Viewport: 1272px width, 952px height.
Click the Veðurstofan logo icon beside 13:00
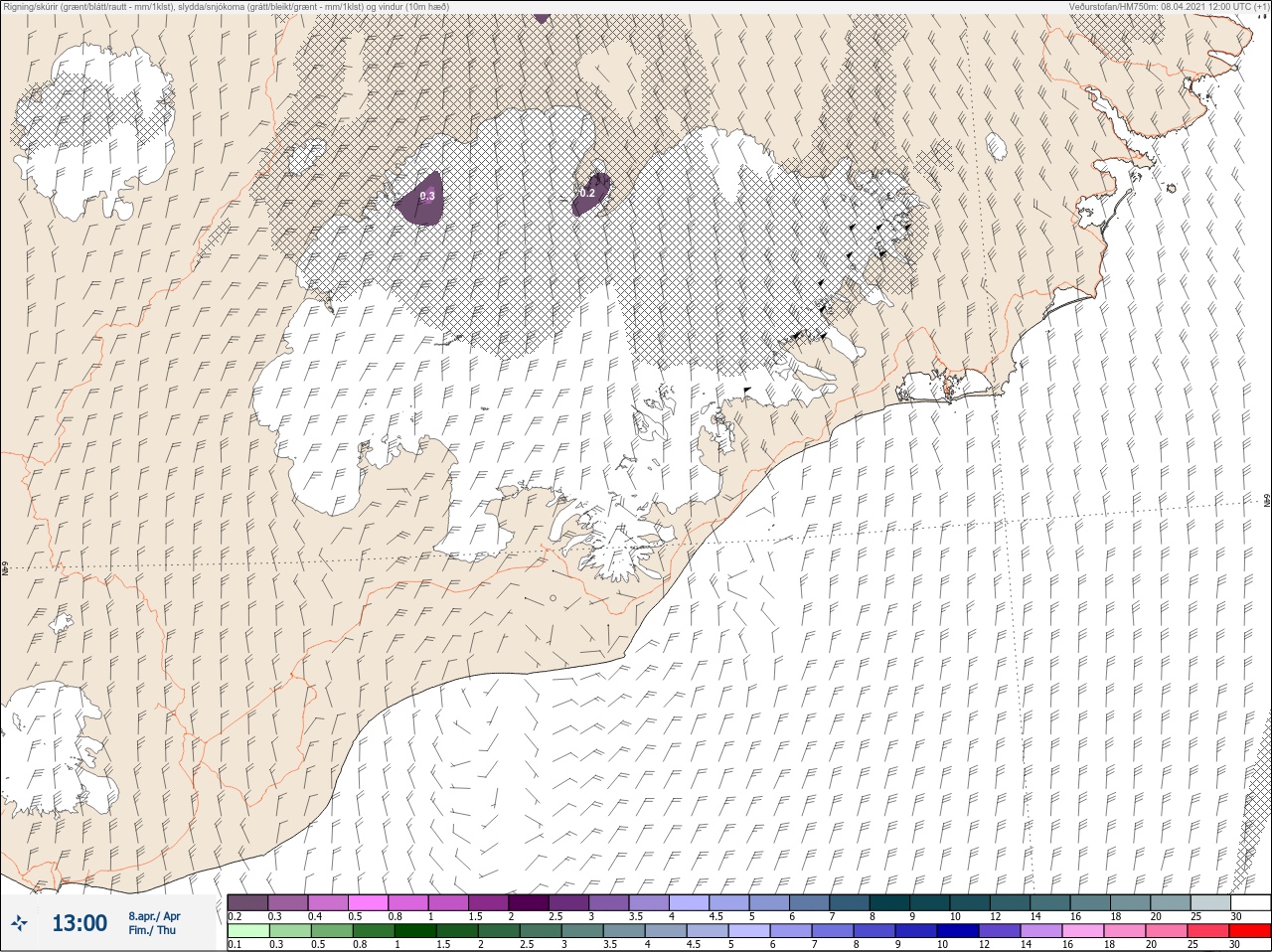click(x=19, y=923)
